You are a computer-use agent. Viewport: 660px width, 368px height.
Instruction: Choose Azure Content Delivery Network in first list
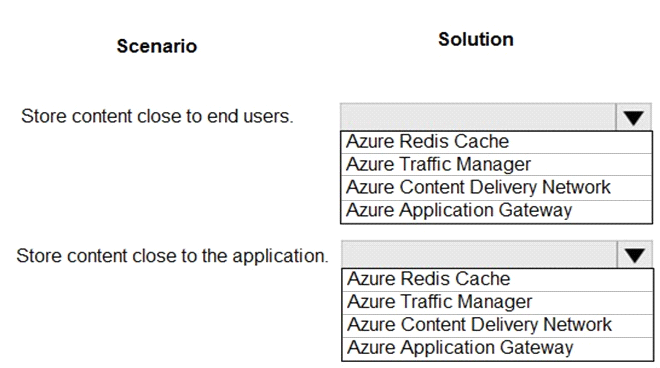[x=496, y=188]
